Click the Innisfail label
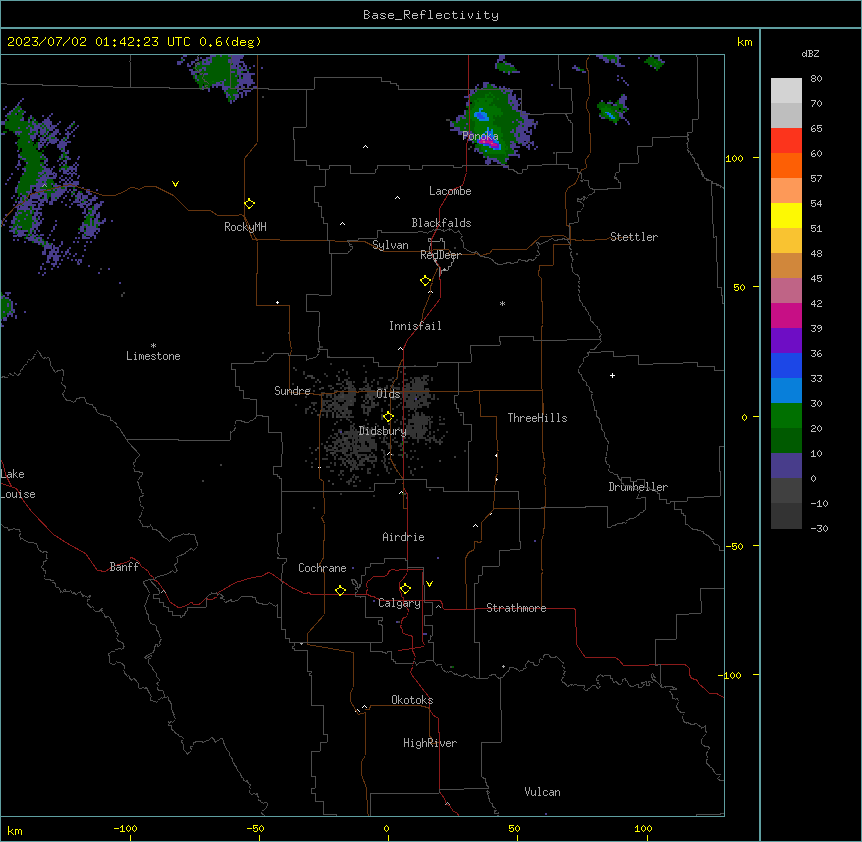This screenshot has width=862, height=842. pos(415,326)
